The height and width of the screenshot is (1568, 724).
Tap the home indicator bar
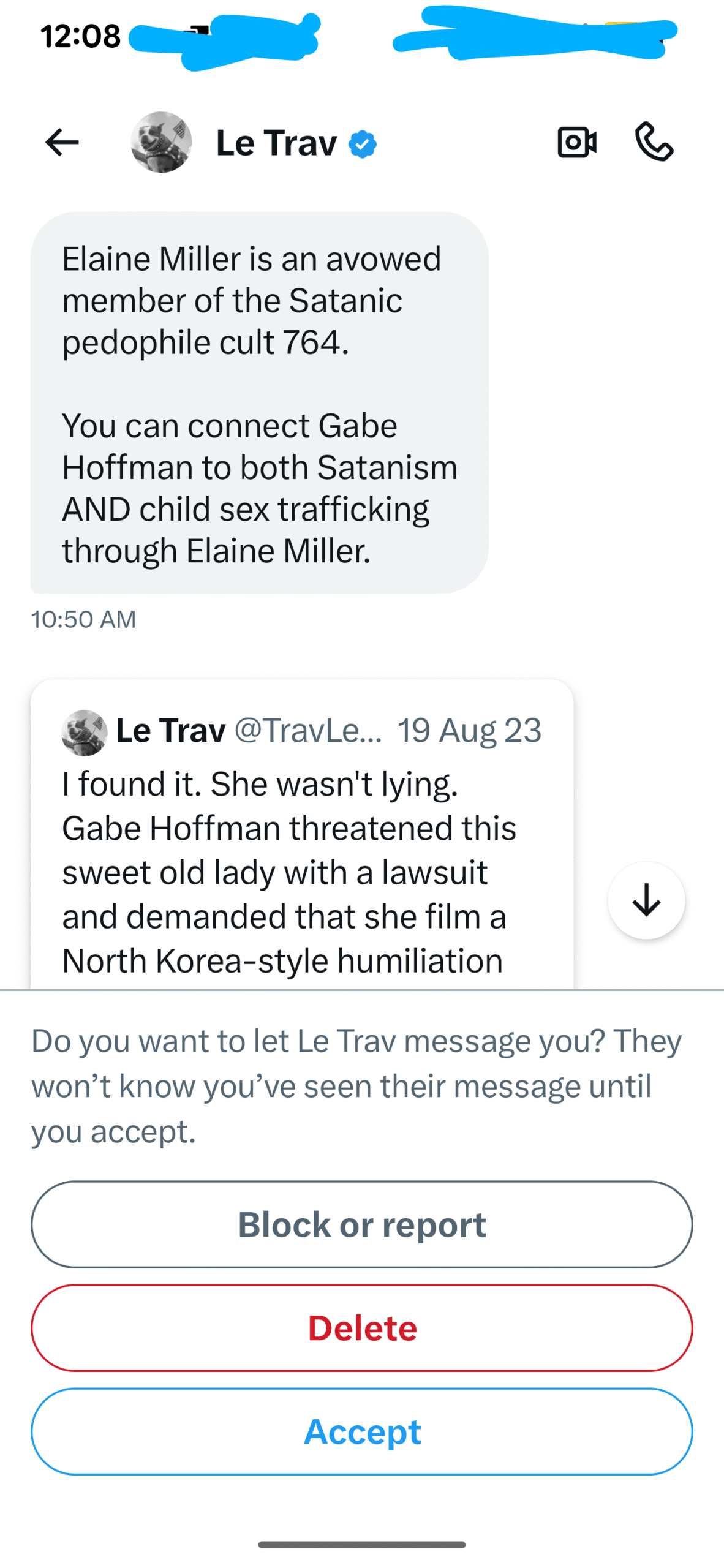point(362,1544)
